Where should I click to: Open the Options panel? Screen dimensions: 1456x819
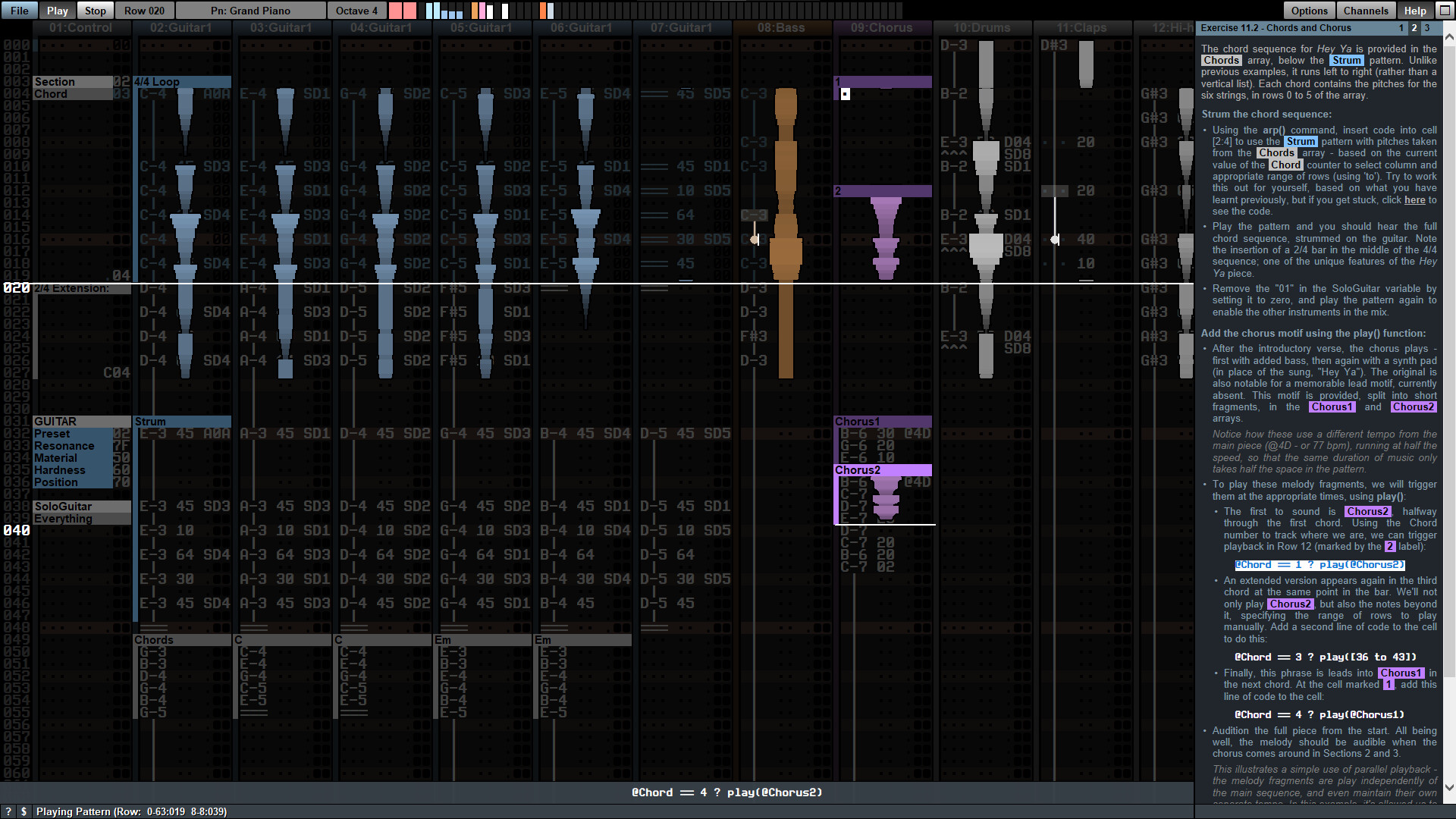pos(1309,10)
